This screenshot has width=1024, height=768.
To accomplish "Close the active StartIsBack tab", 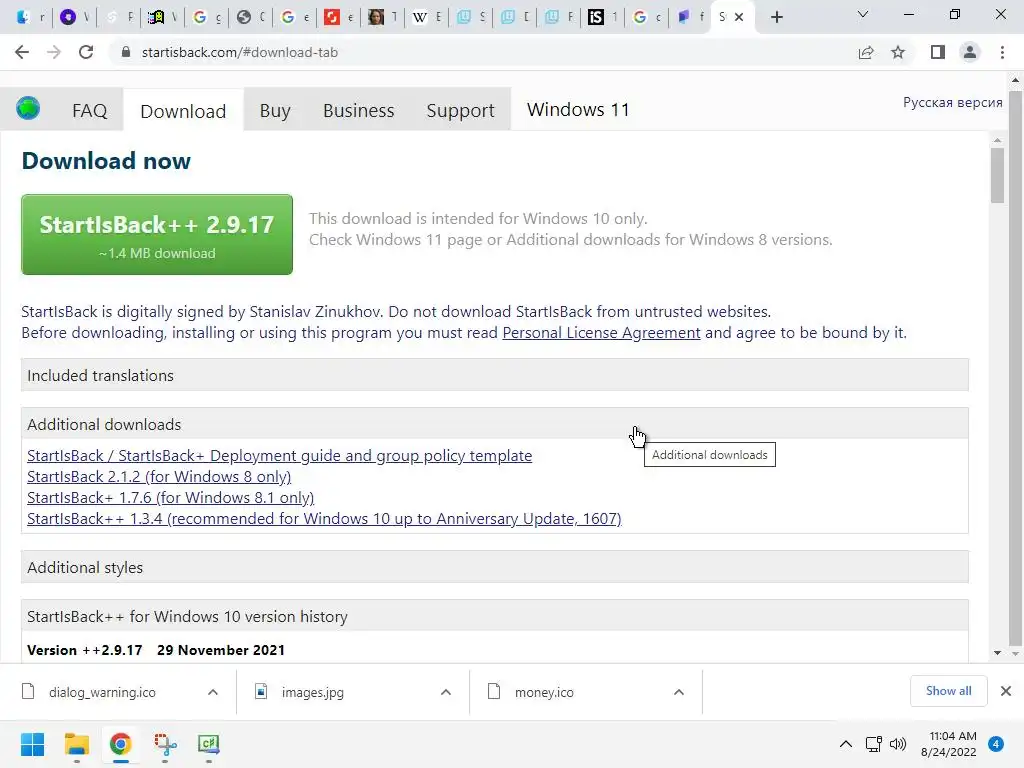I will tap(739, 17).
